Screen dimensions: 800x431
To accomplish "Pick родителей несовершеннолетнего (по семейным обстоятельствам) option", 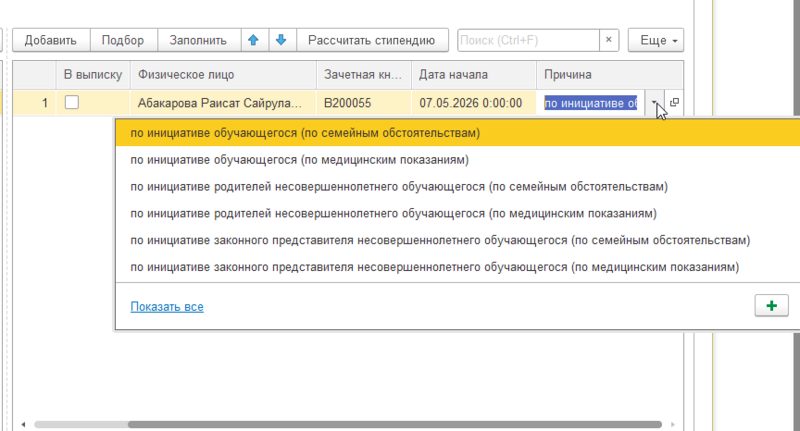I will 458,187.
